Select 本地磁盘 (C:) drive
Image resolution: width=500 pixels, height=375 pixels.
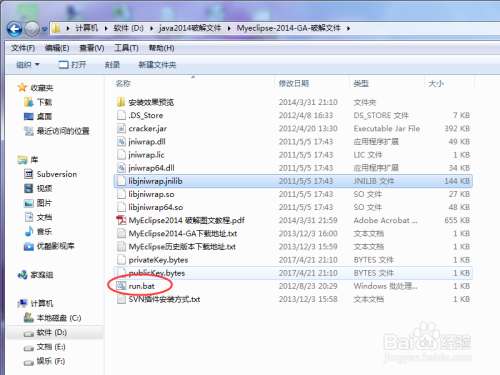53,318
